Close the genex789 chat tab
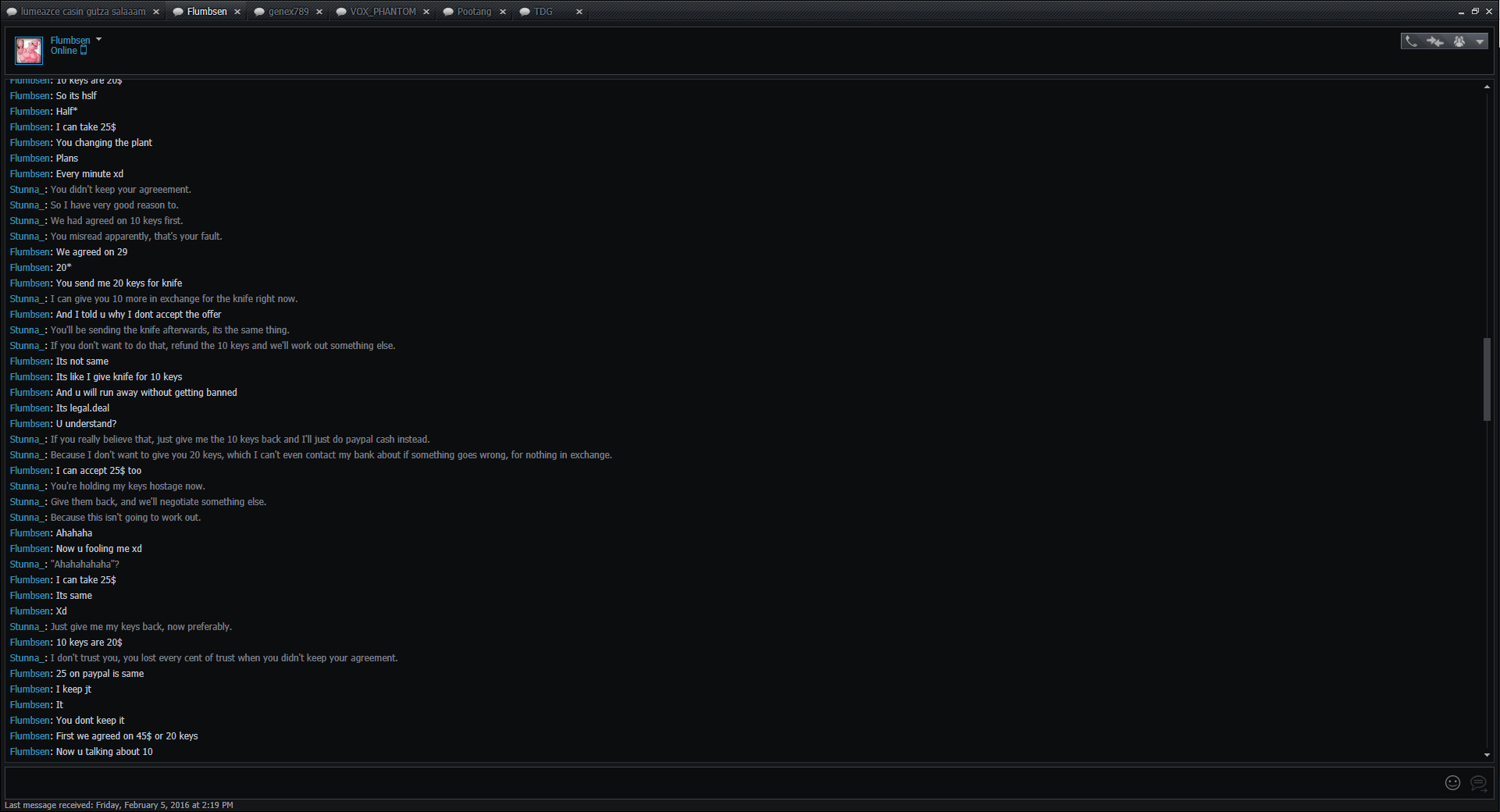This screenshot has width=1500, height=812. coord(319,12)
